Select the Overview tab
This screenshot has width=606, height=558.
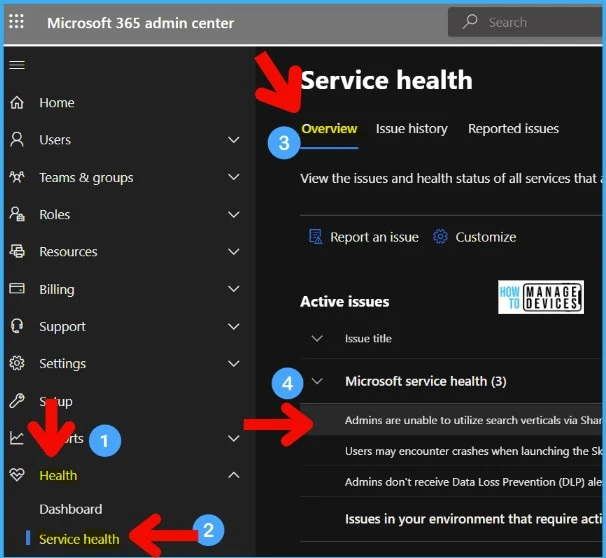(329, 129)
